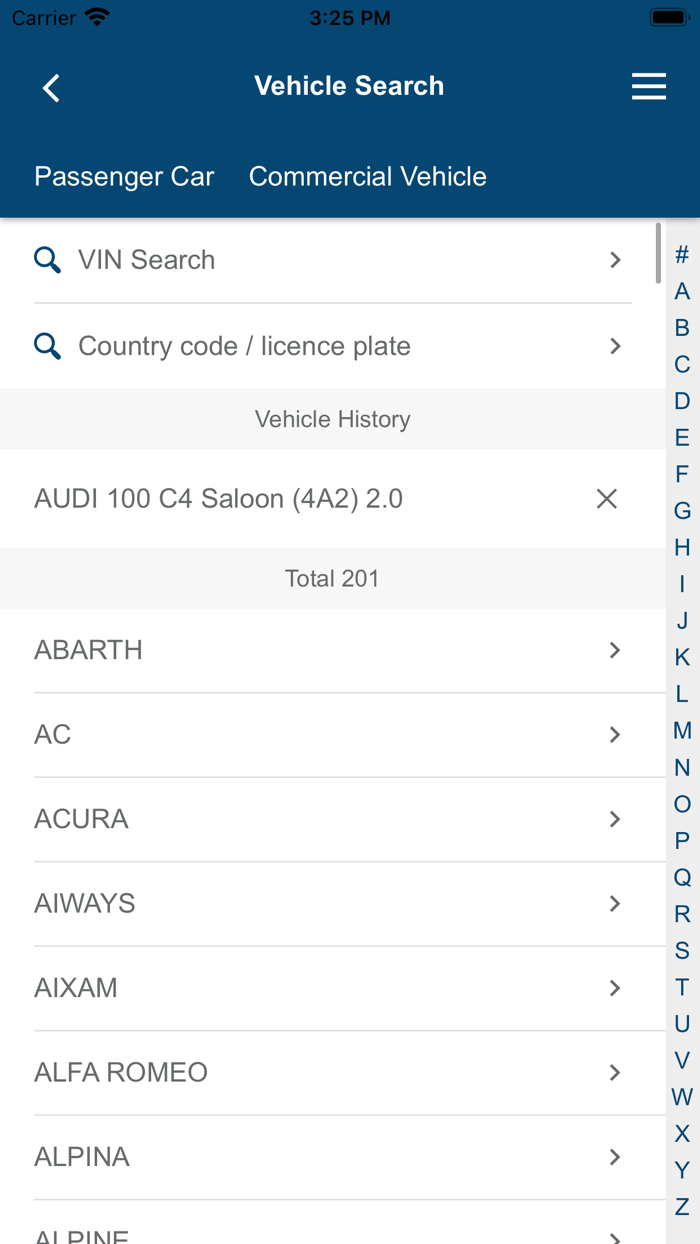Switch to the Passenger Car tab
700x1244 pixels.
click(124, 177)
